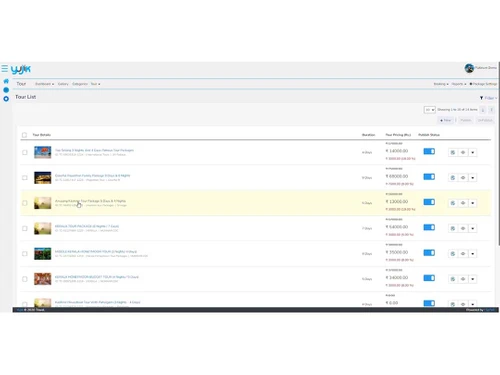The width and height of the screenshot is (500, 375).
Task: Check the box for the ₹34000.00 tour row
Action: (x=25, y=279)
